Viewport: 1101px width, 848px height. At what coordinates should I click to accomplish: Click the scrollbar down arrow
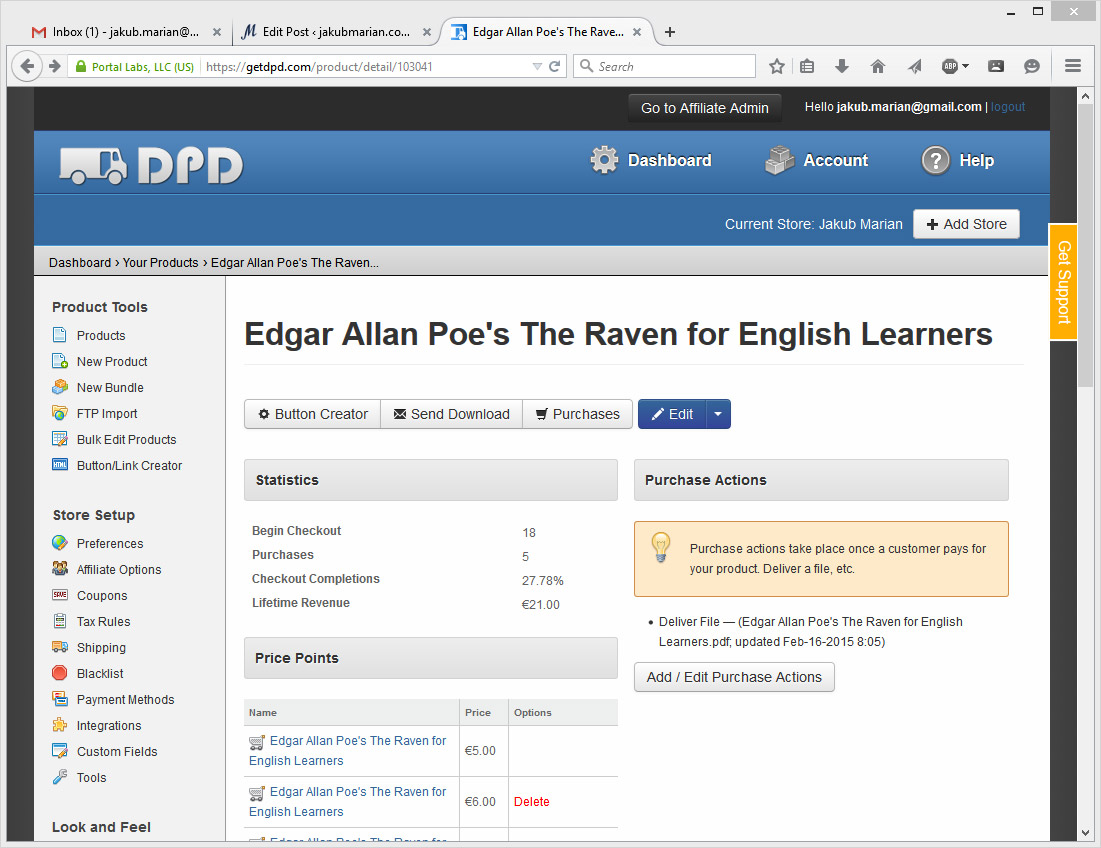[x=1086, y=833]
